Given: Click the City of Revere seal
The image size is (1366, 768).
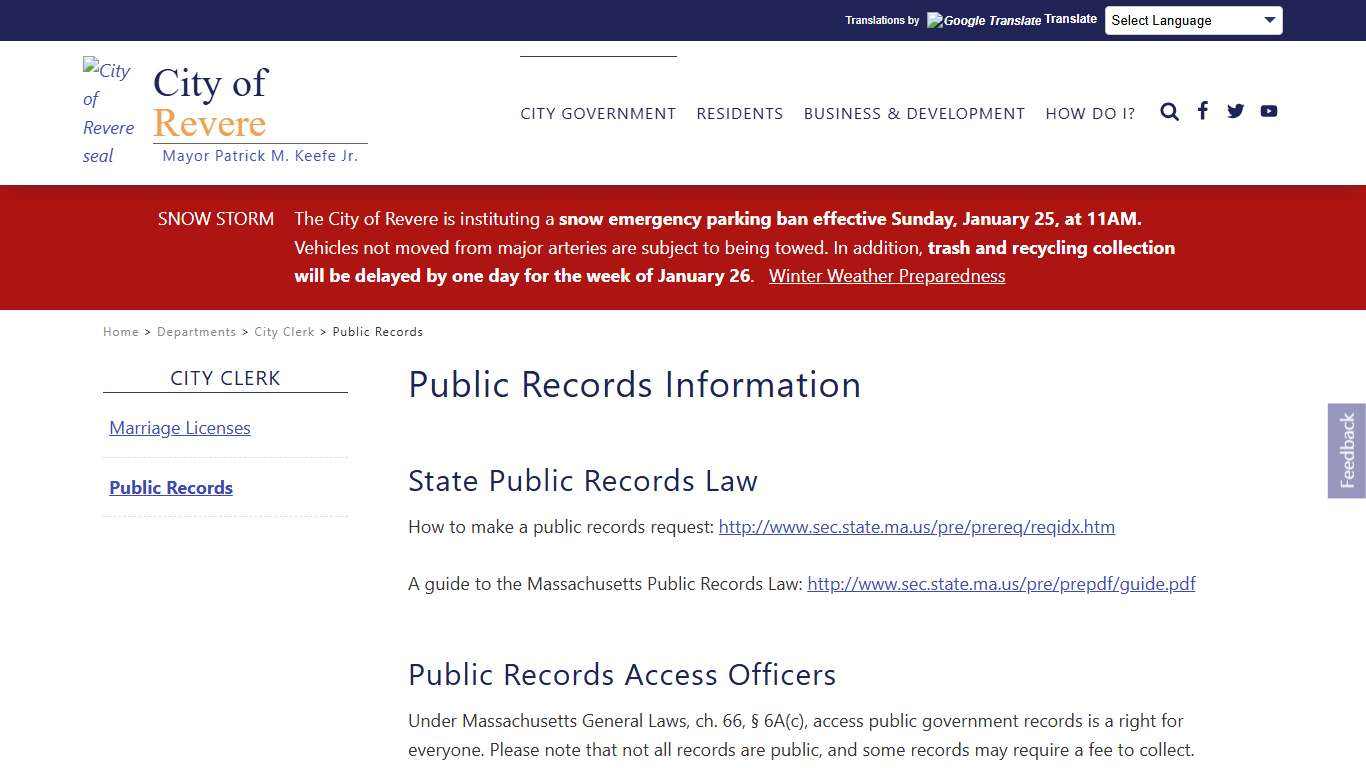Looking at the screenshot, I should (x=108, y=112).
